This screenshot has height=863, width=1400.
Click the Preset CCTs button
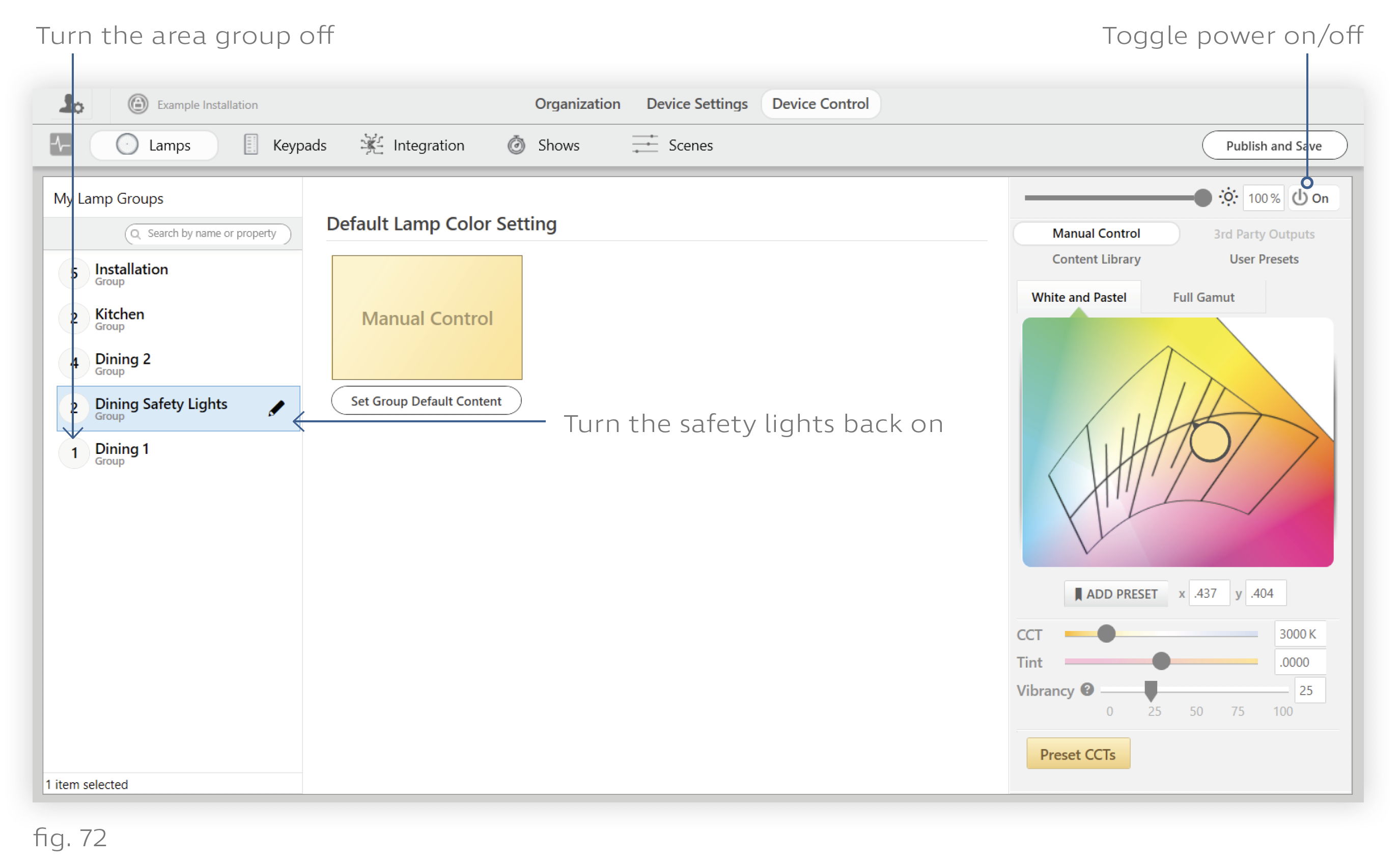tap(1078, 755)
